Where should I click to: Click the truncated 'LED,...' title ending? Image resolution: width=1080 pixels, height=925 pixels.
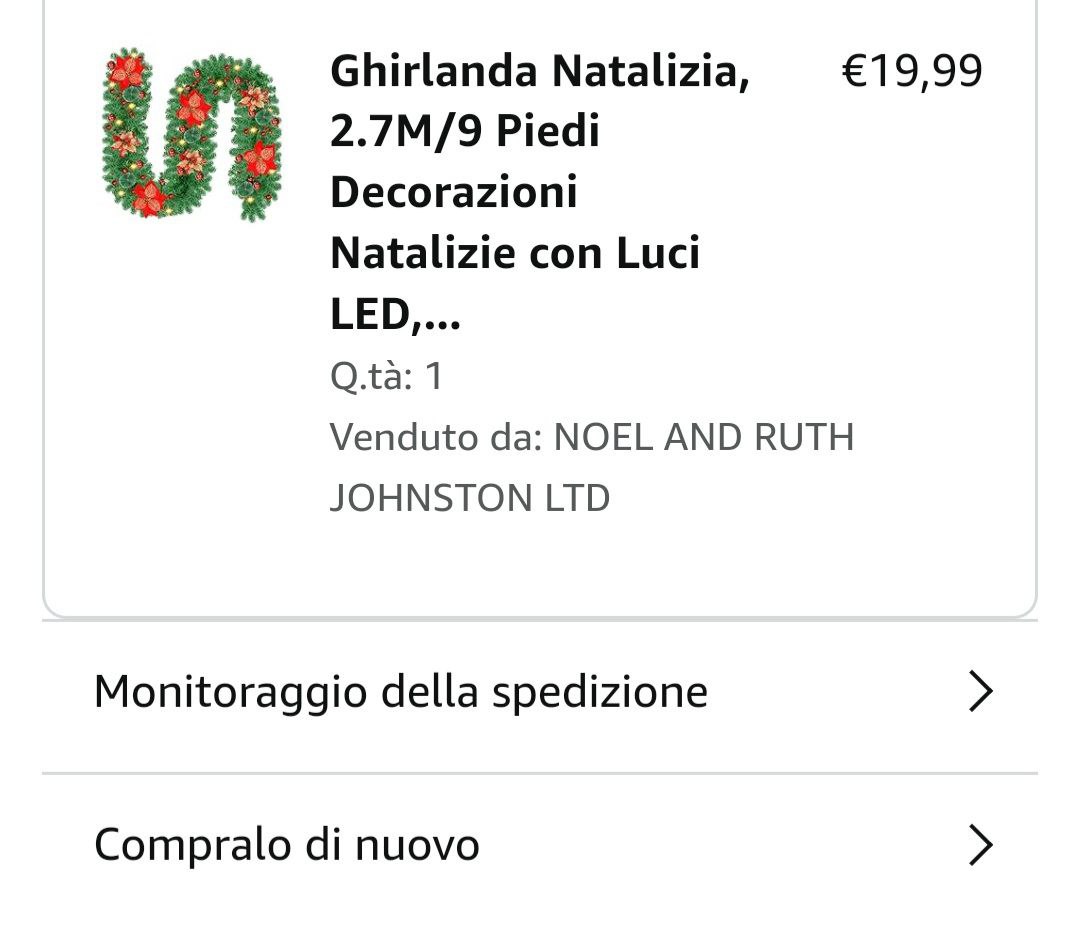[x=395, y=316]
